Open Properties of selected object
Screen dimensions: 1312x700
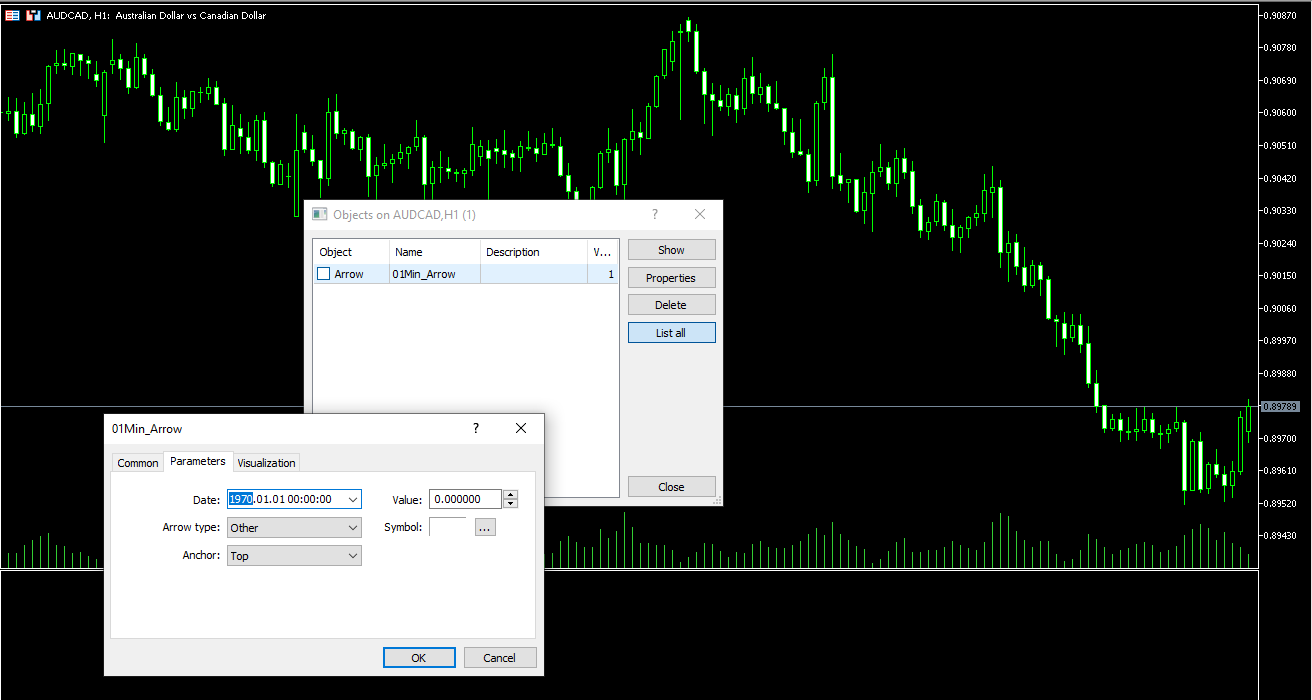tap(671, 278)
